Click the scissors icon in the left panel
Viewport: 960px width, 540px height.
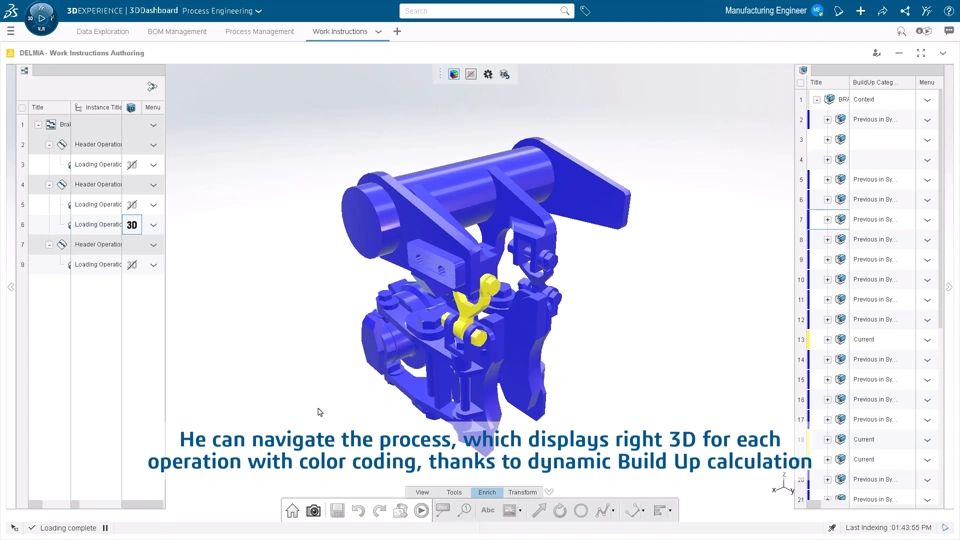pos(152,86)
